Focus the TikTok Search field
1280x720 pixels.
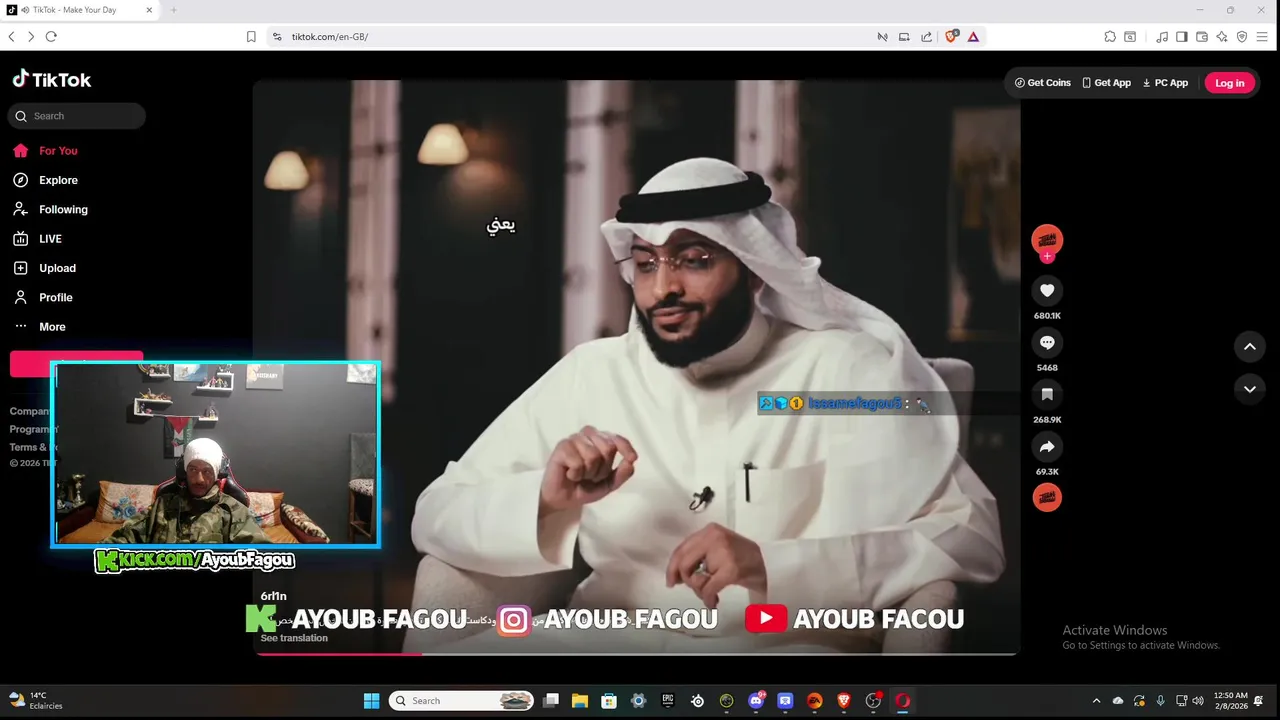(77, 116)
